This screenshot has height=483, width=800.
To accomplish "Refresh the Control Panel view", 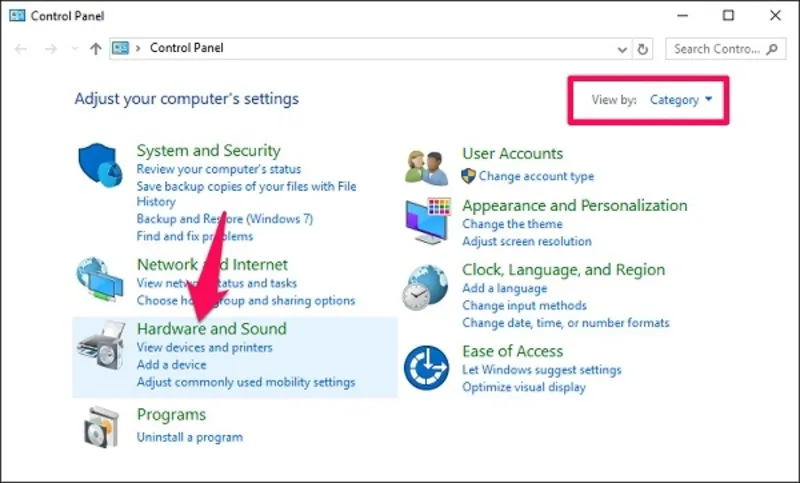I will pyautogui.click(x=643, y=49).
